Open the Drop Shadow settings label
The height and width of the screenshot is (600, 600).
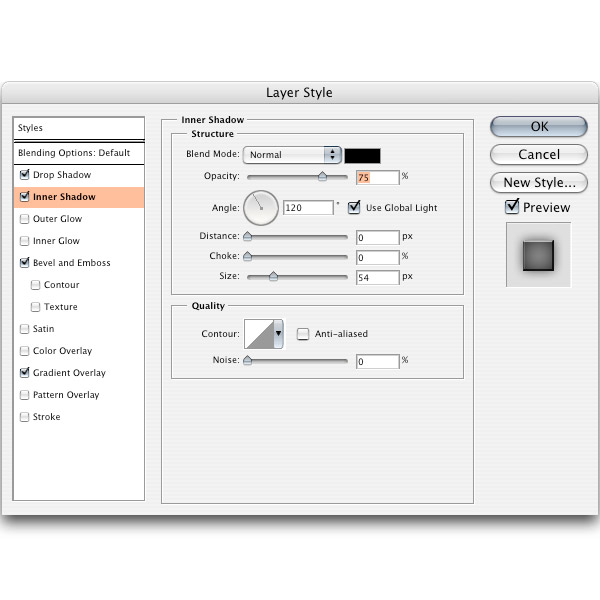(62, 175)
